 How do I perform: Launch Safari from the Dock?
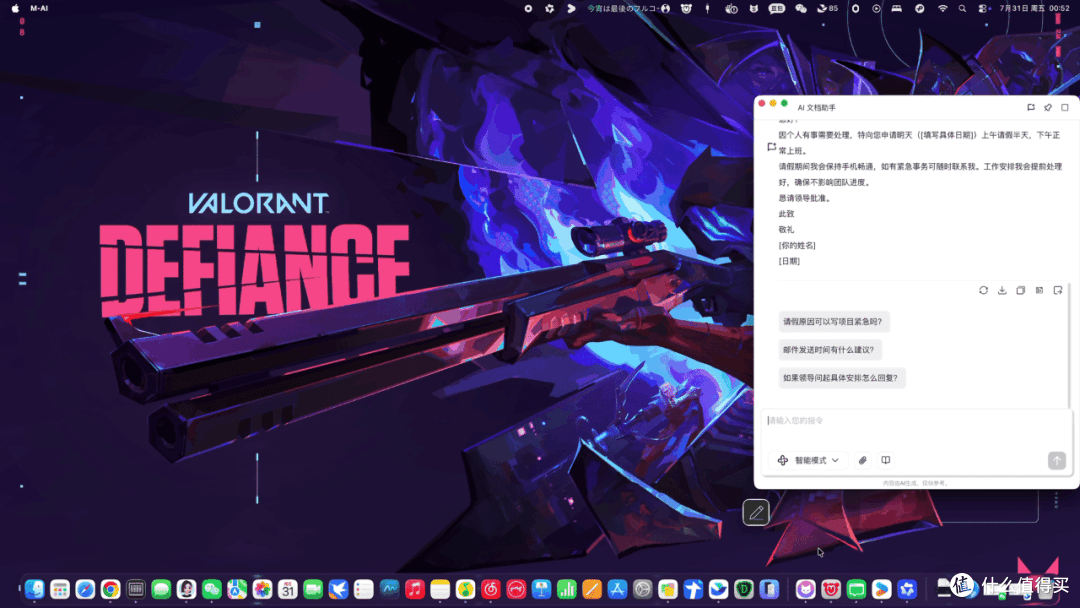(85, 589)
